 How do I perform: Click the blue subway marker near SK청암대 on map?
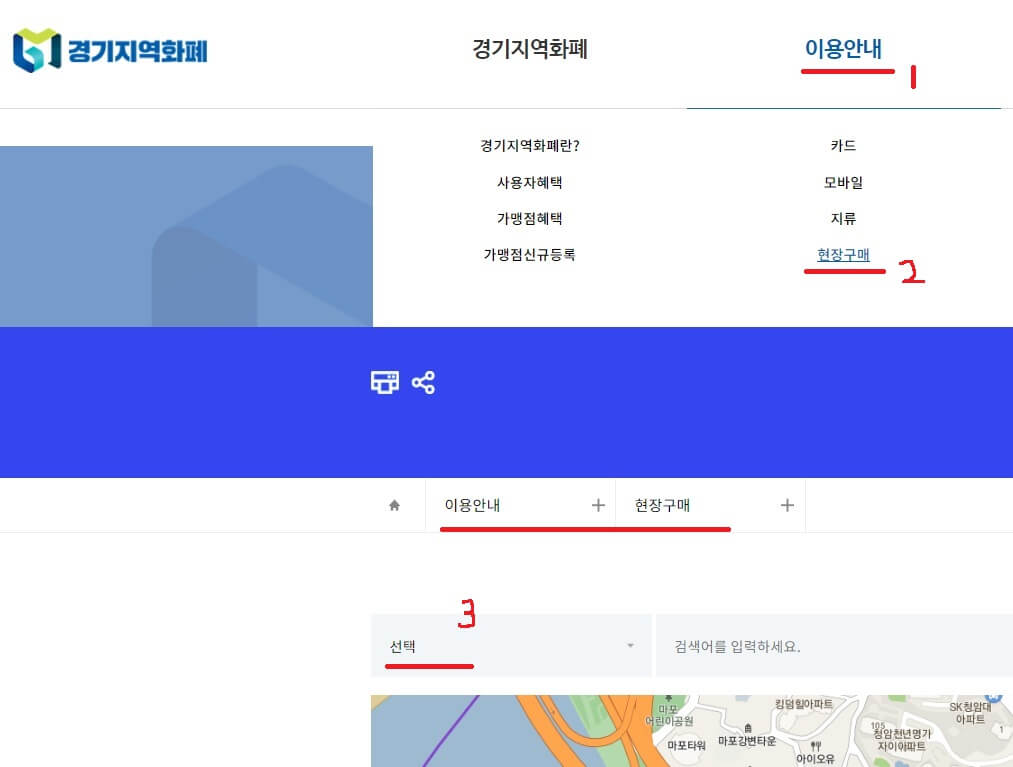coord(994,695)
